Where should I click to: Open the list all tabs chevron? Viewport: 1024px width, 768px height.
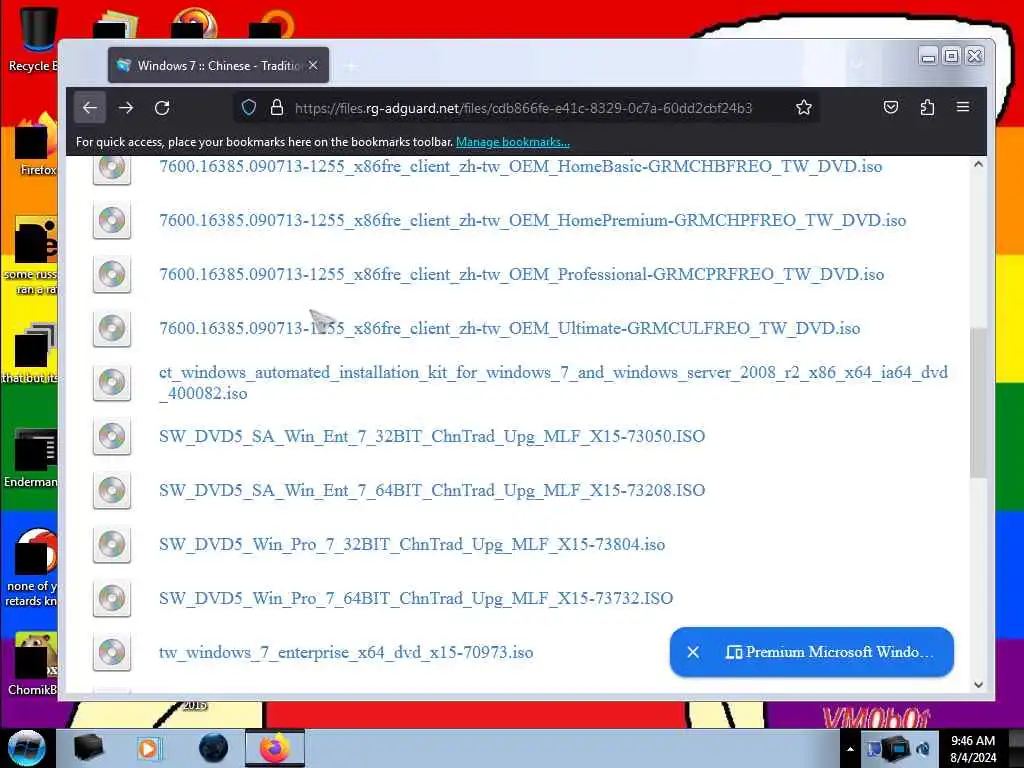pos(857,64)
